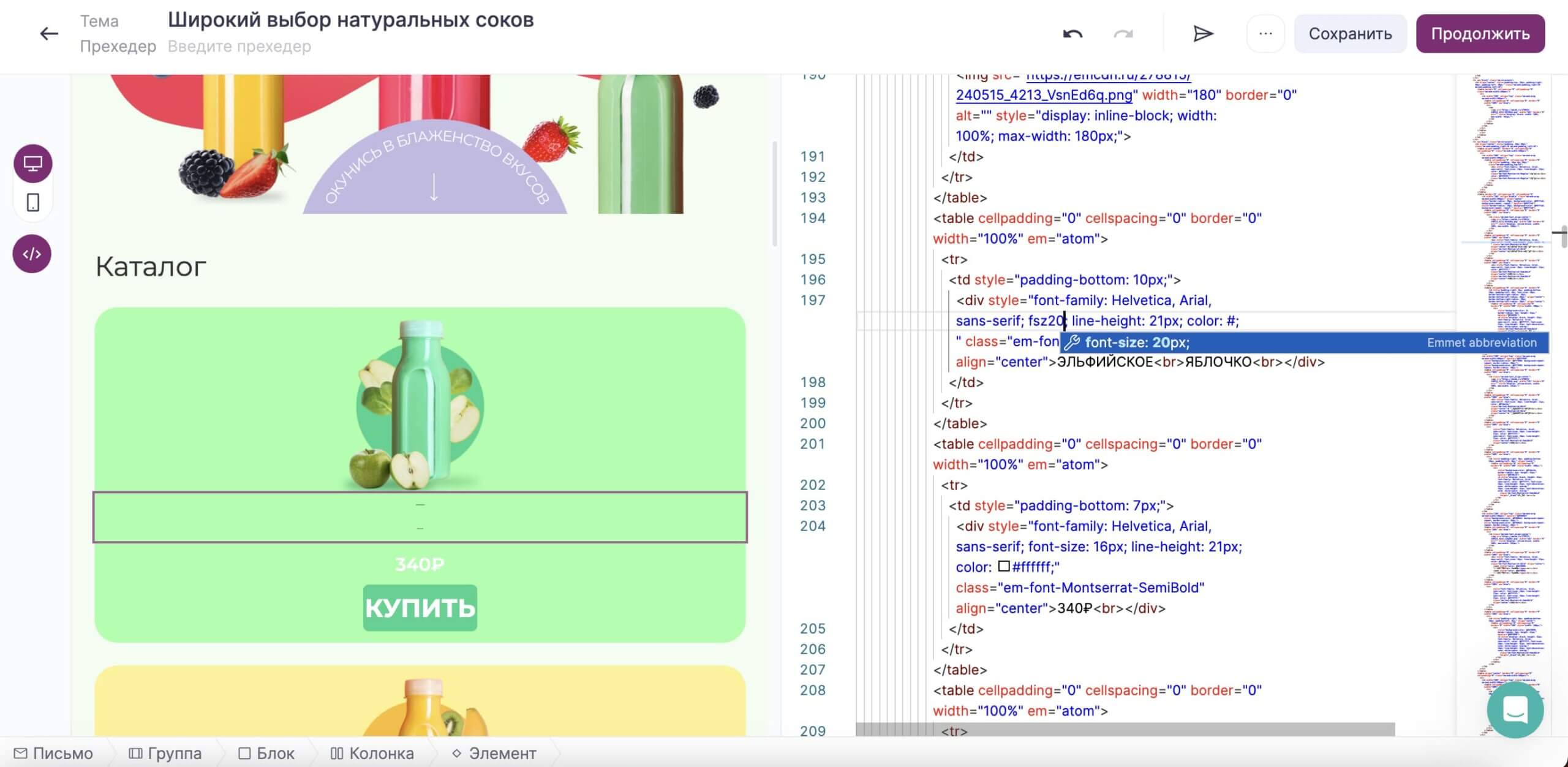Open the 240515_4213_VsnEd6q.png image link

point(1044,95)
